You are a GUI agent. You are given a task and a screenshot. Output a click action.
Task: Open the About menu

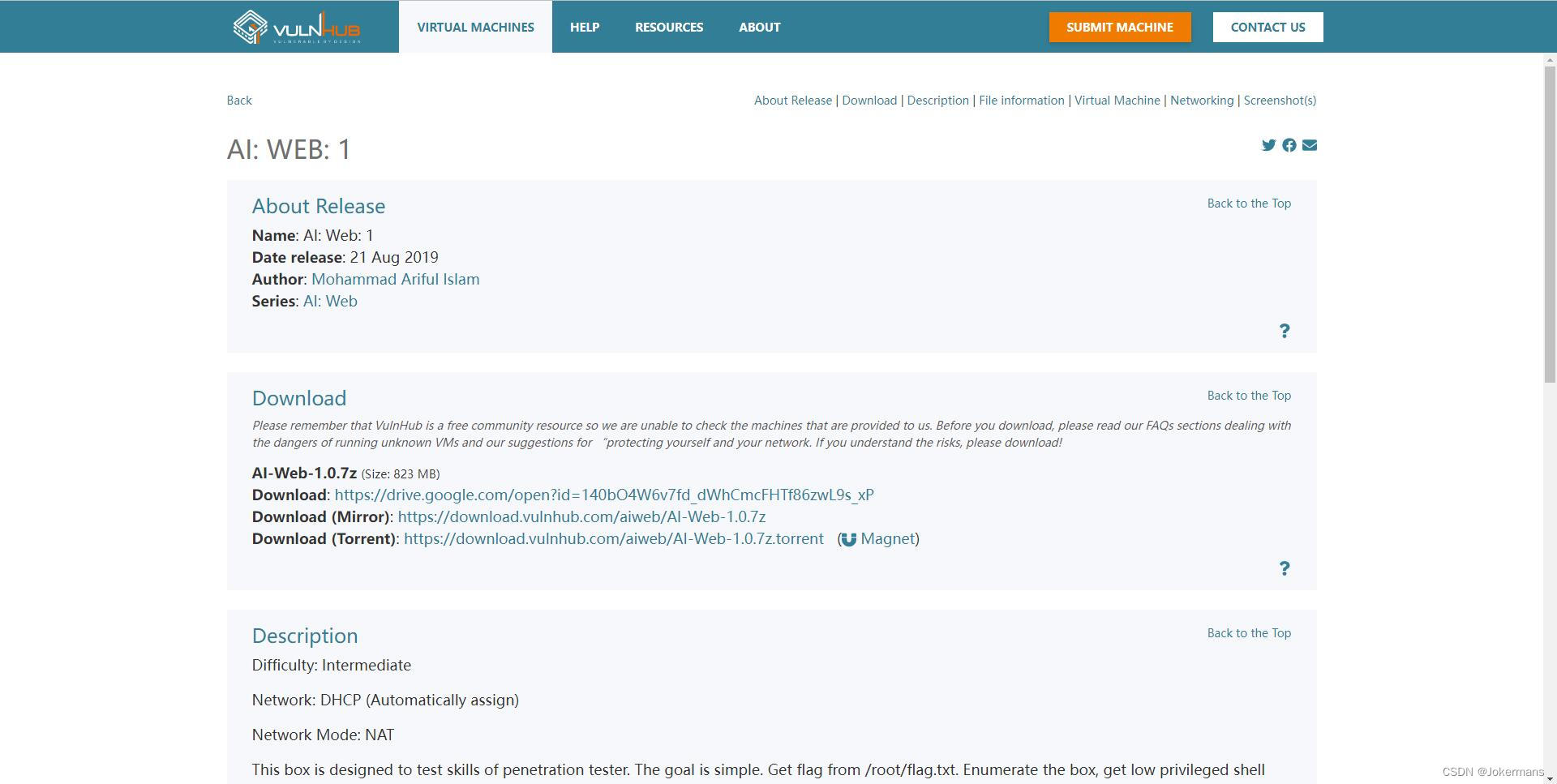760,27
